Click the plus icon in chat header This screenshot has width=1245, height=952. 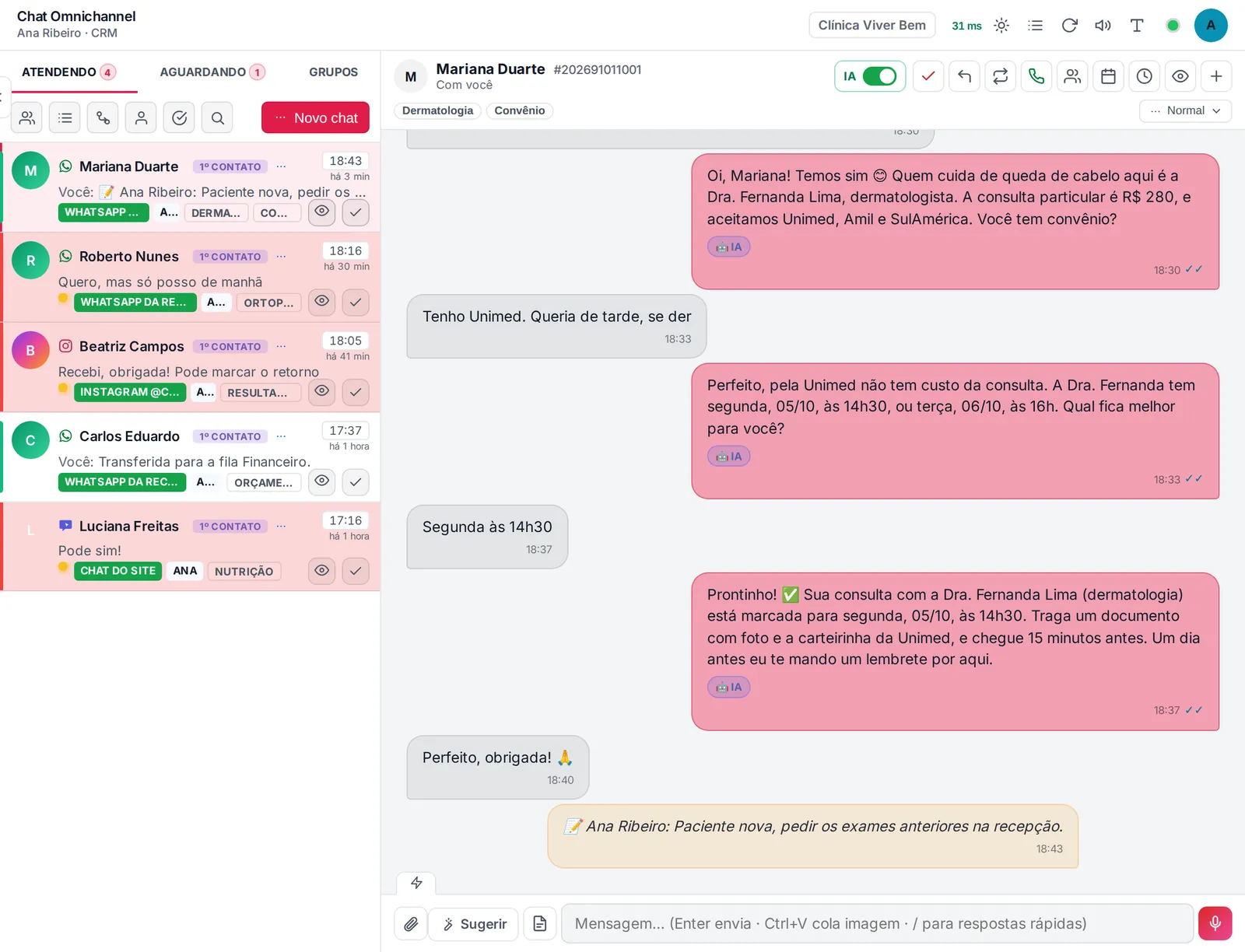coord(1216,76)
